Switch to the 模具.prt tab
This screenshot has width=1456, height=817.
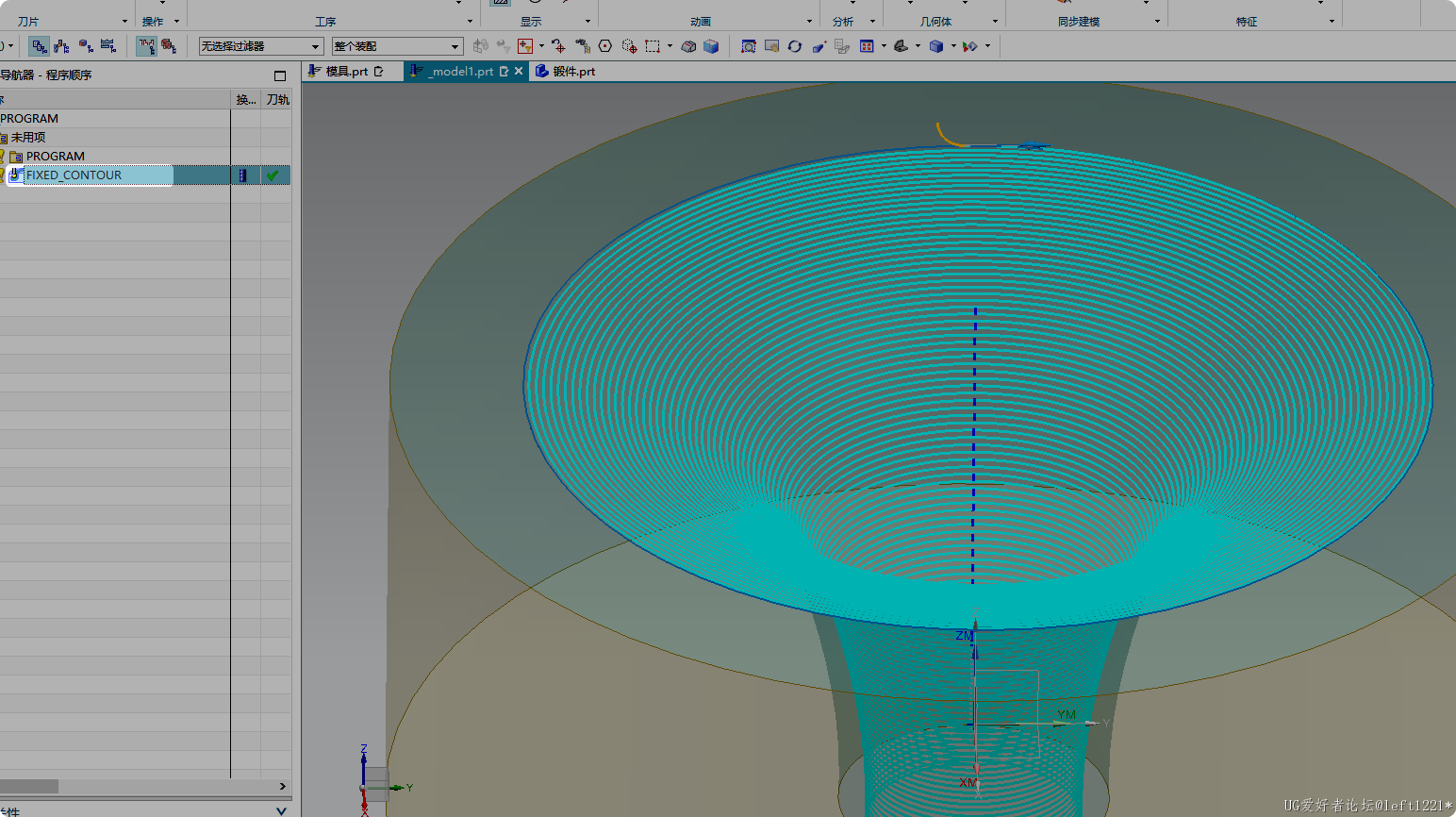point(345,72)
